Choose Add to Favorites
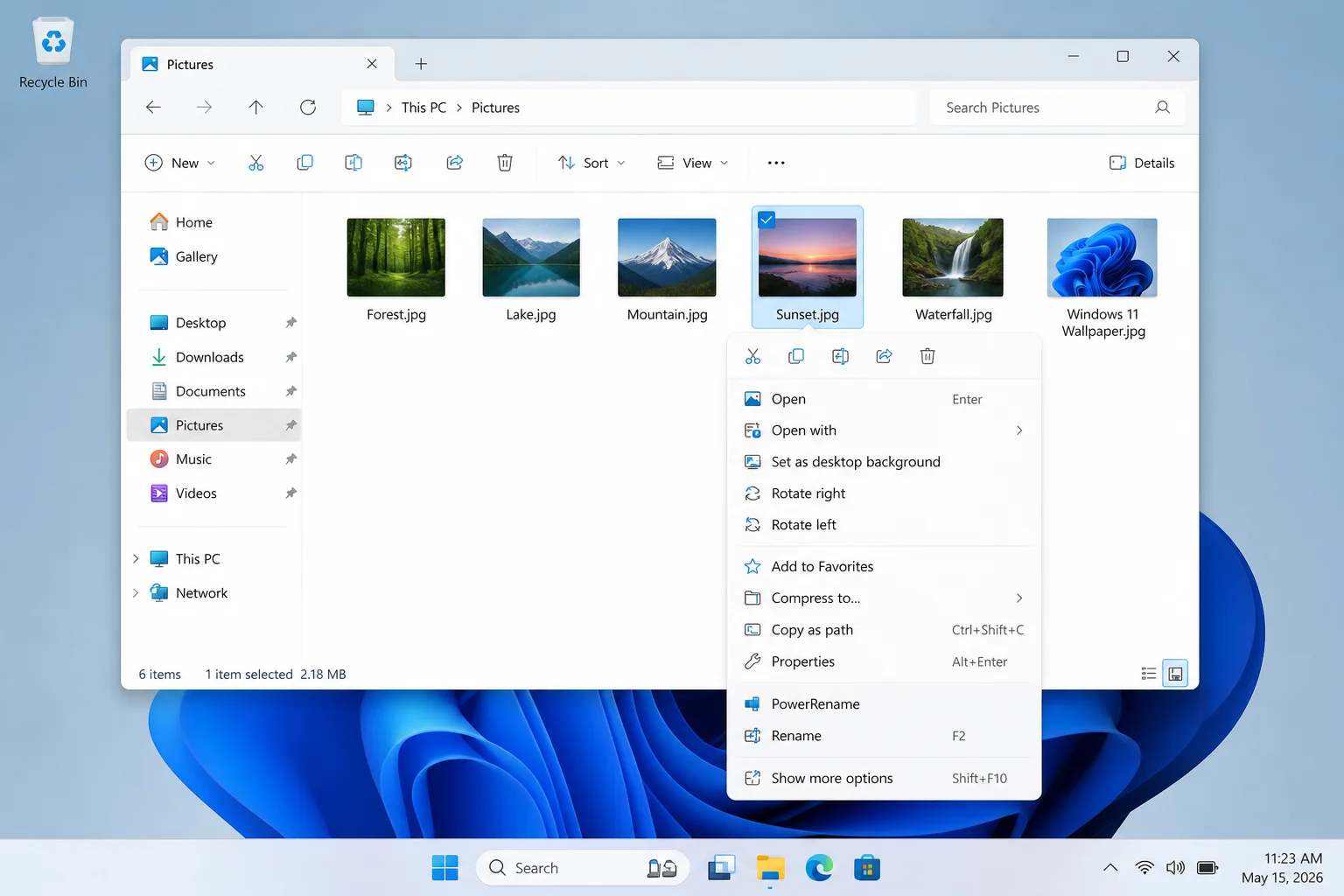The image size is (1344, 896). 884,567
